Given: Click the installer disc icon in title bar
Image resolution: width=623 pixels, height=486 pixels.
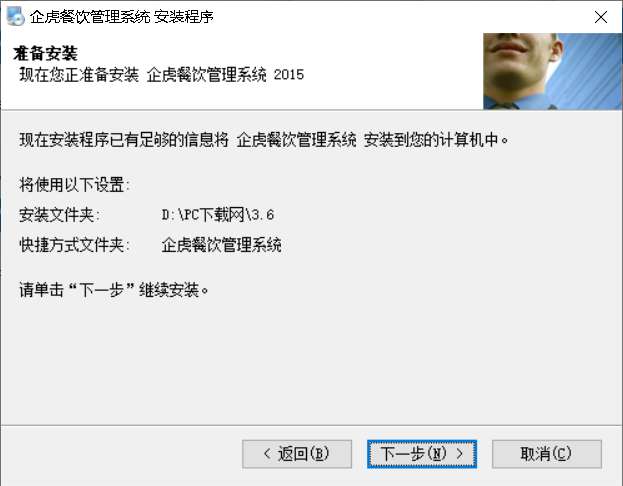Looking at the screenshot, I should tap(15, 16).
